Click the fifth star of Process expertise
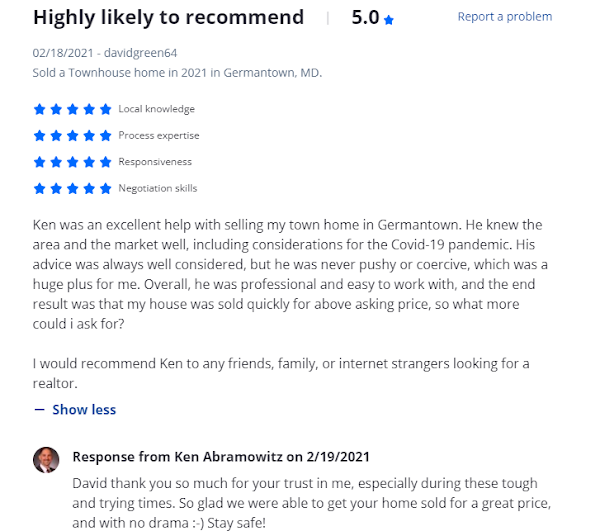The image size is (600, 531). pos(105,135)
